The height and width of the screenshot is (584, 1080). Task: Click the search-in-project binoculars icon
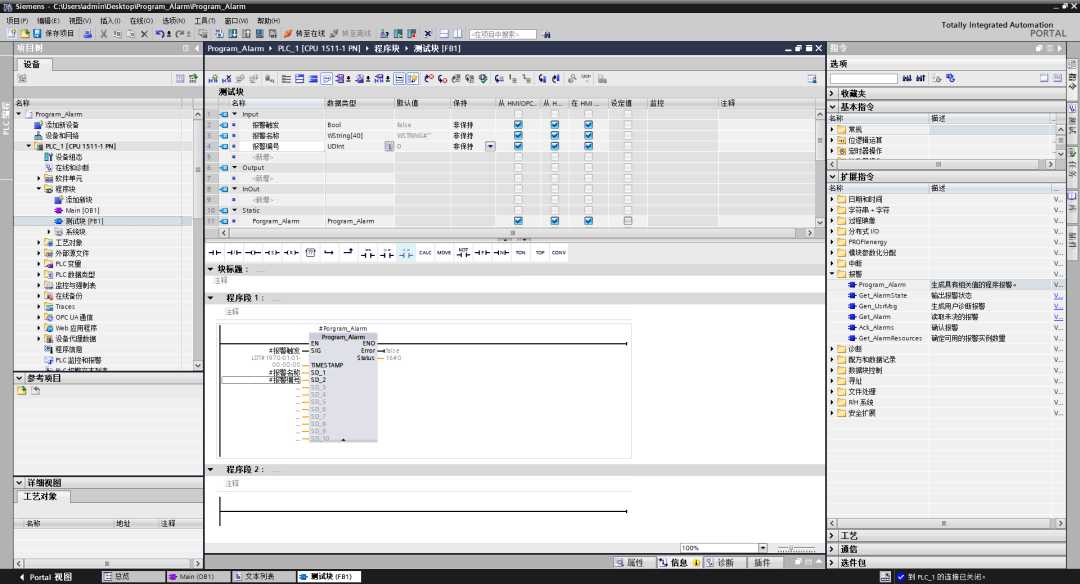coord(546,34)
